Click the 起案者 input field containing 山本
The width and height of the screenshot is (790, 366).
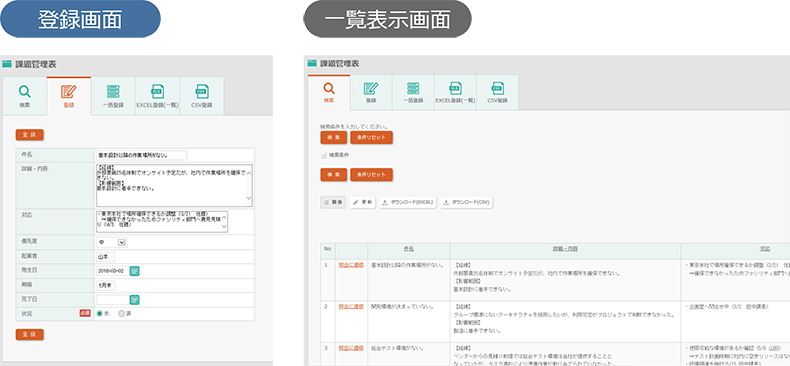click(x=106, y=257)
